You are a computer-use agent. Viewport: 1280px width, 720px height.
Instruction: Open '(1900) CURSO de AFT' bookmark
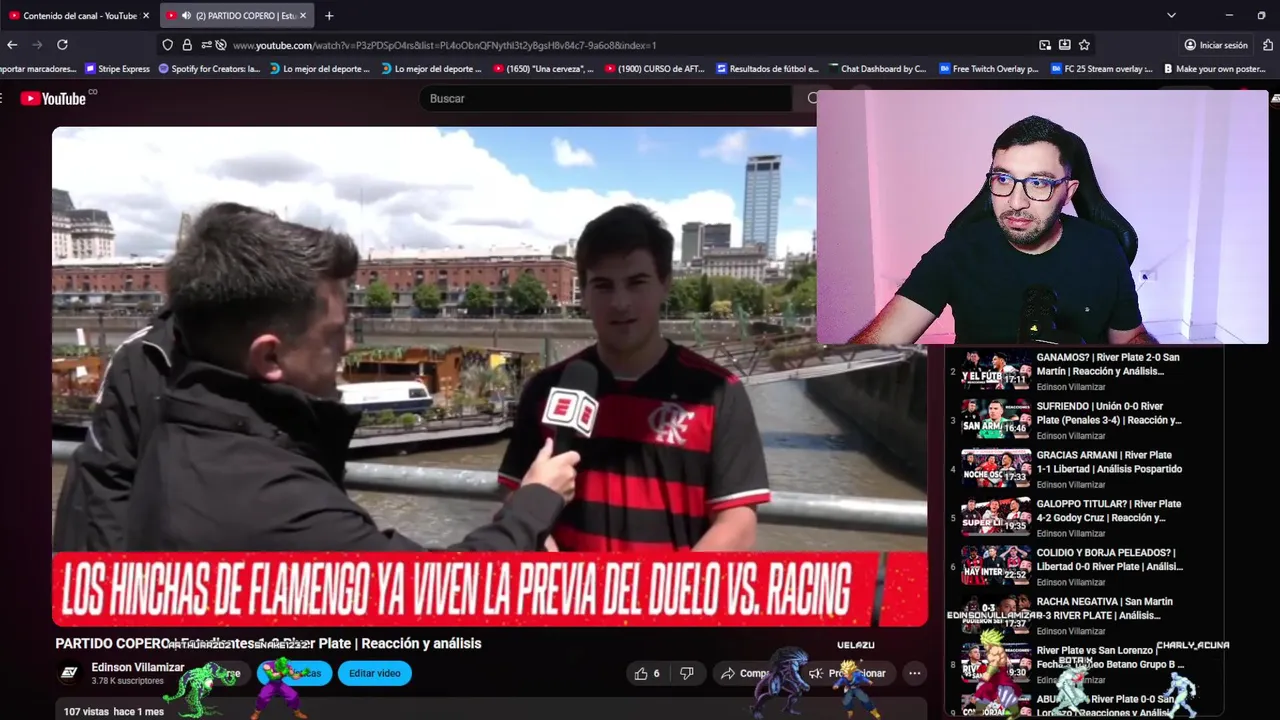pyautogui.click(x=655, y=69)
